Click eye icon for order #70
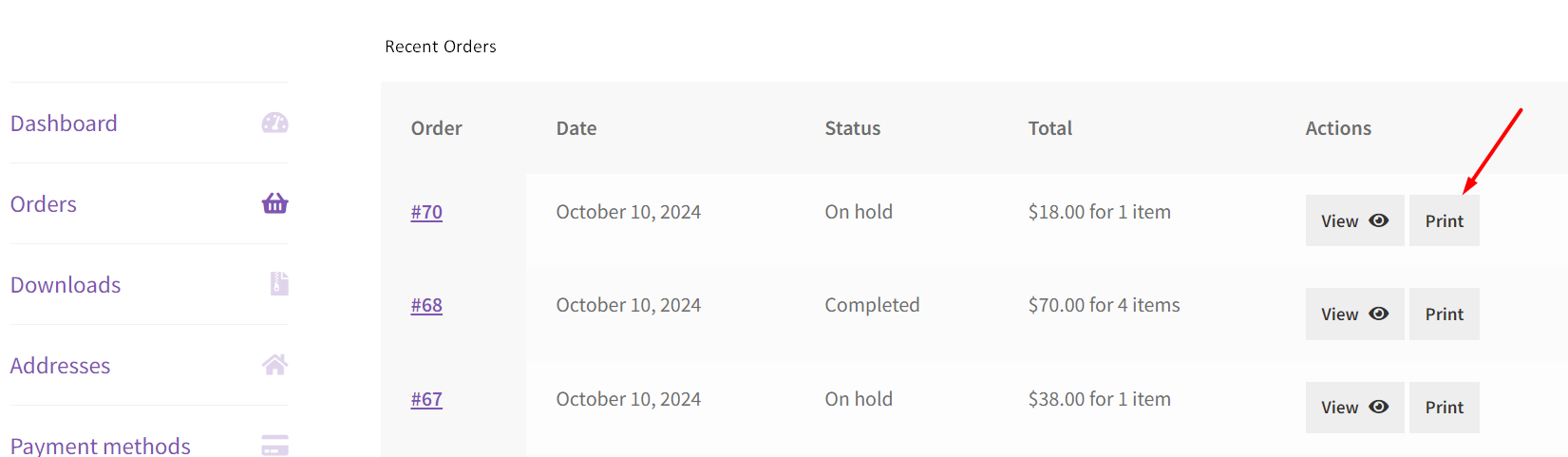The height and width of the screenshot is (457, 1568). (1379, 220)
